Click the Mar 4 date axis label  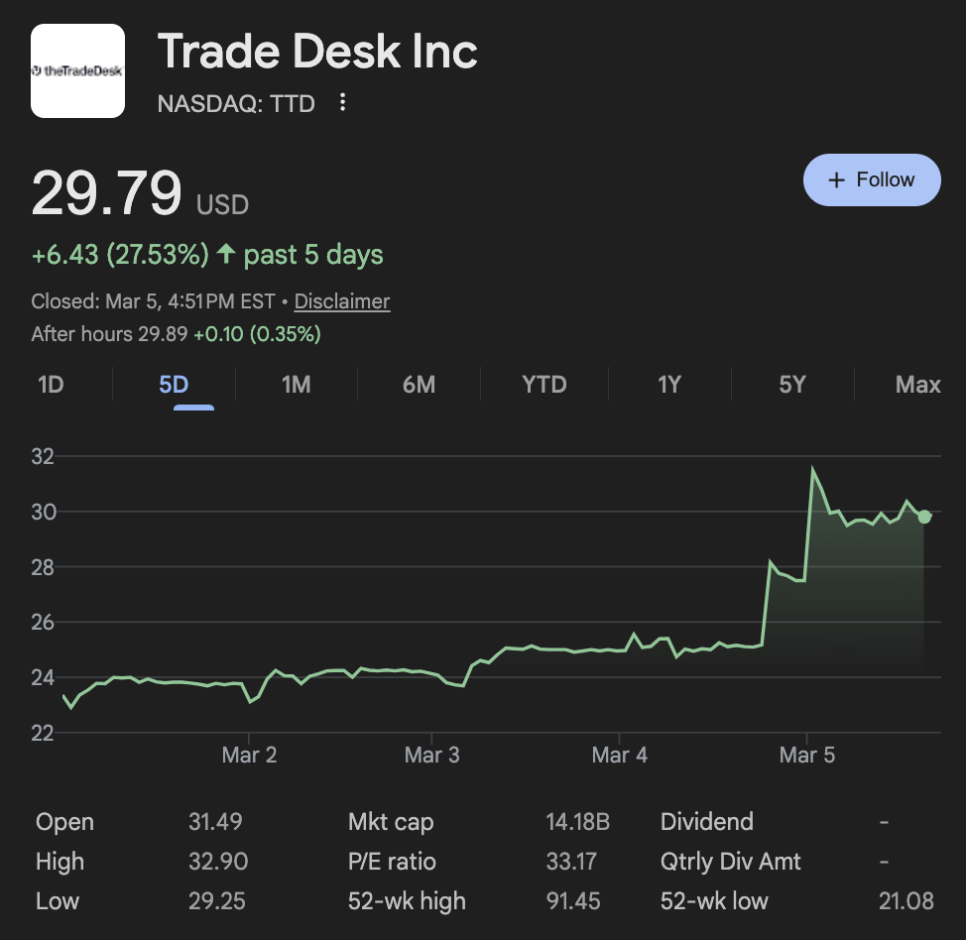(x=619, y=755)
